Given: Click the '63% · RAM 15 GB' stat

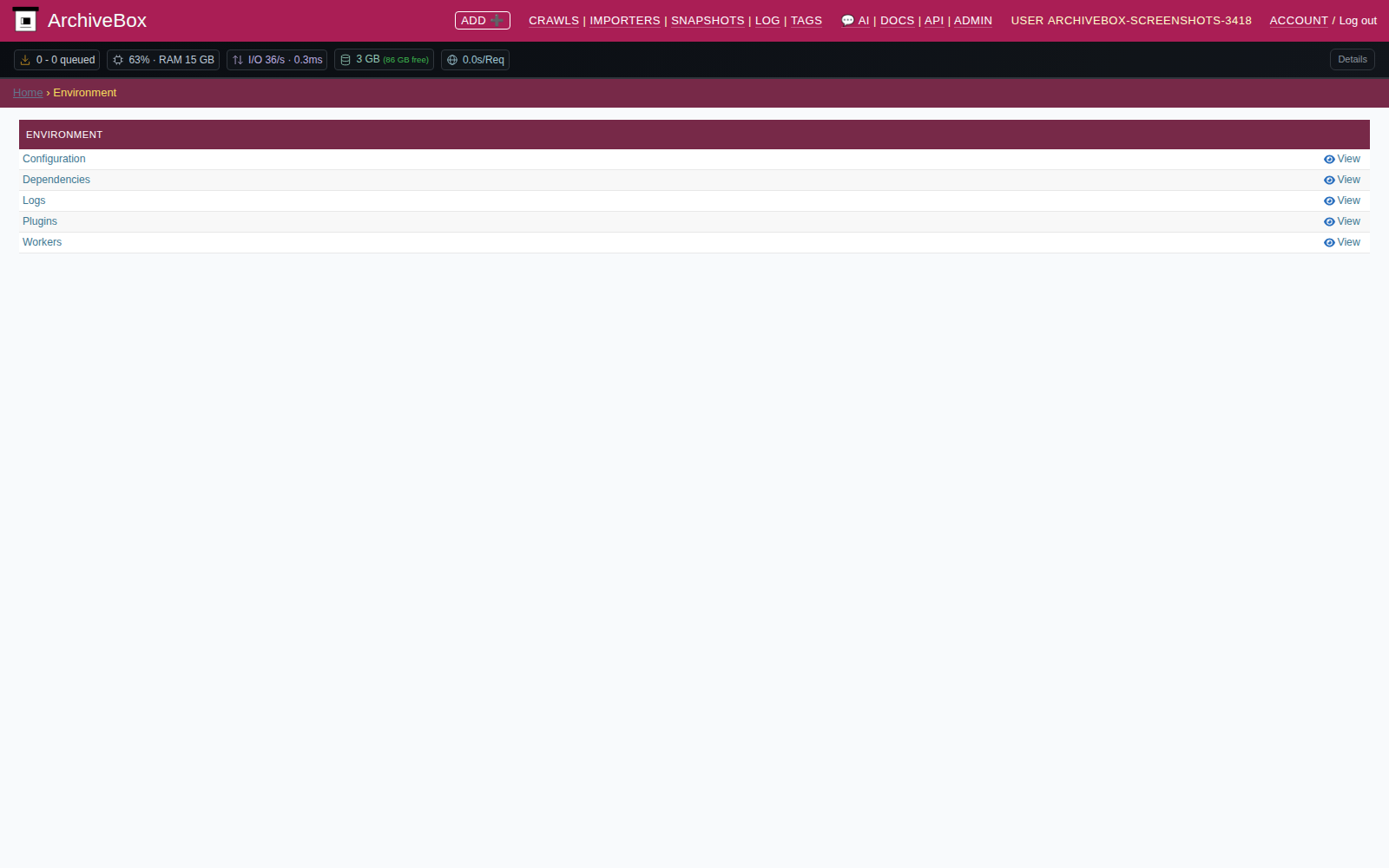Looking at the screenshot, I should pyautogui.click(x=163, y=60).
